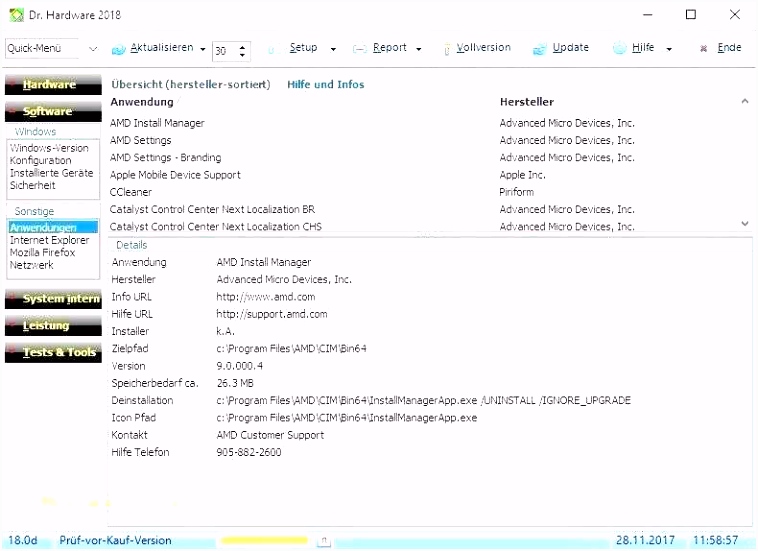758x551 pixels.
Task: Click Vollversion button label
Action: tap(484, 48)
